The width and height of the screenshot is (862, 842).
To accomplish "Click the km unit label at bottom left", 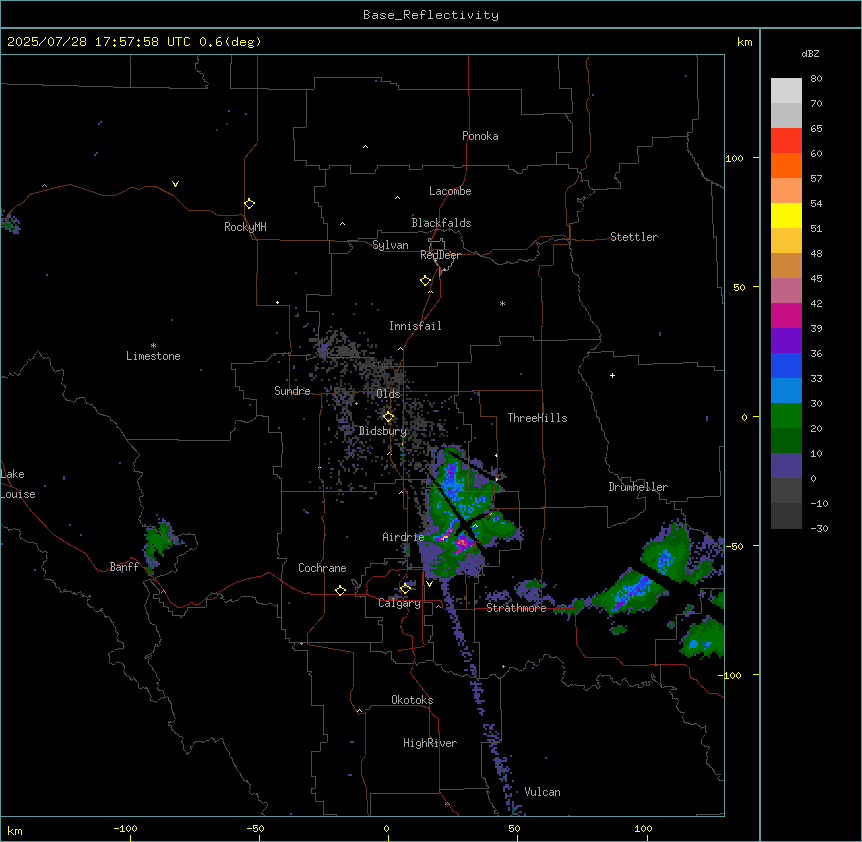I will [x=15, y=830].
